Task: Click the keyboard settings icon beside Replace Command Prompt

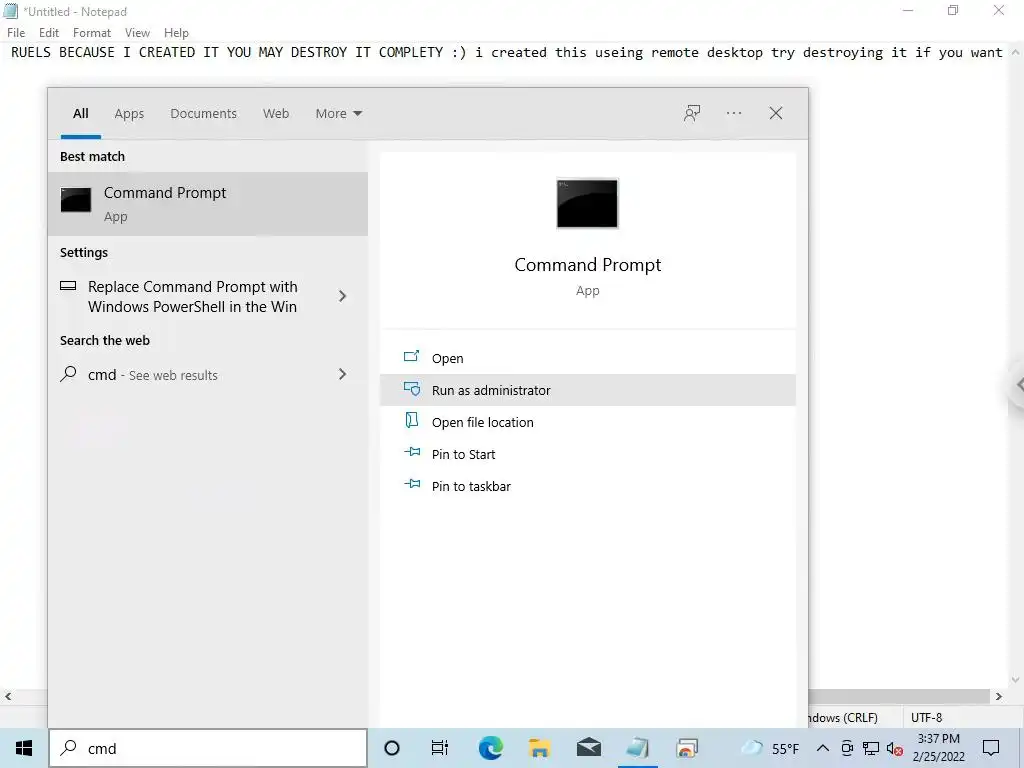Action: pos(68,286)
